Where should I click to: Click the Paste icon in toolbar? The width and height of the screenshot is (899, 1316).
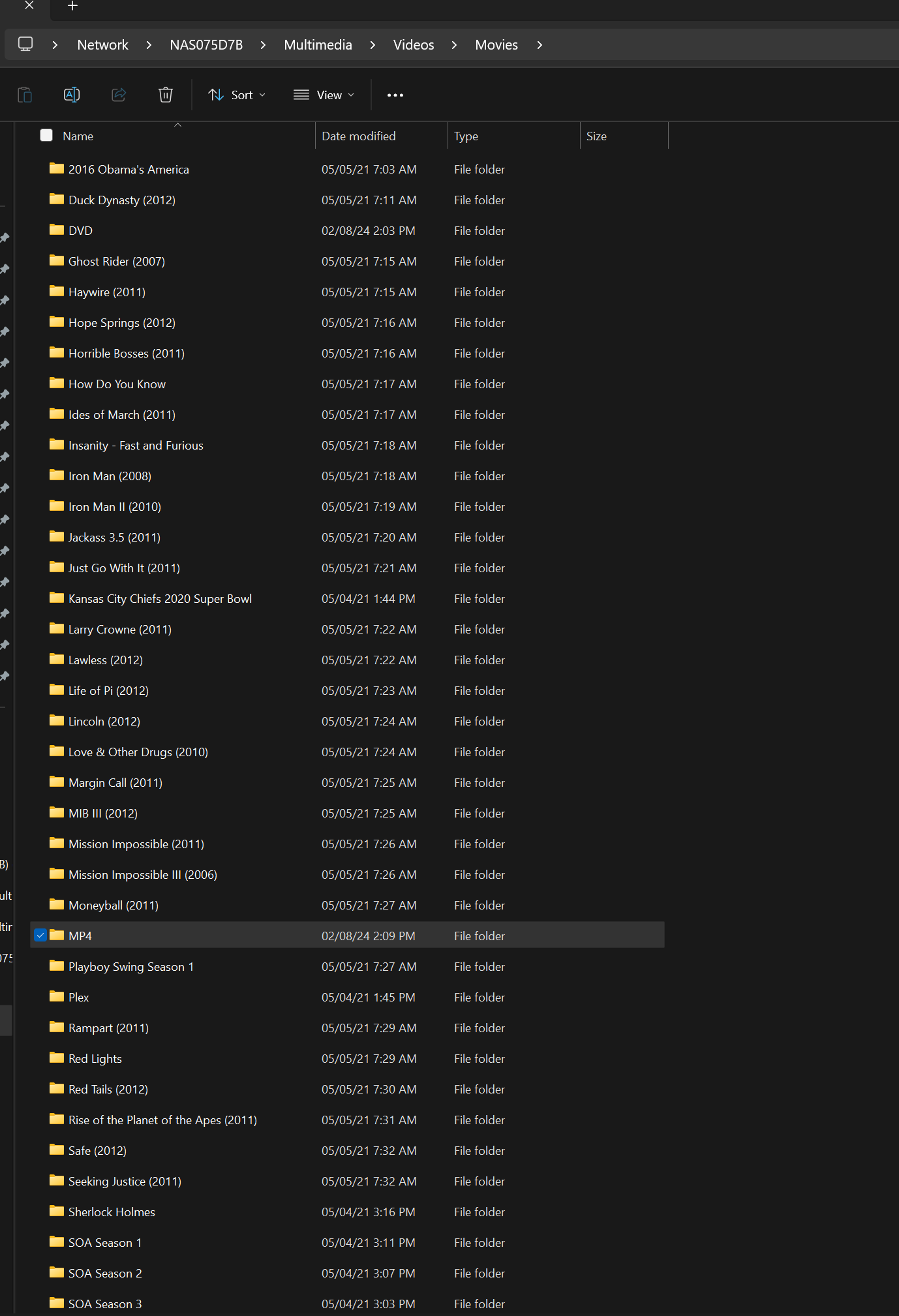(25, 95)
